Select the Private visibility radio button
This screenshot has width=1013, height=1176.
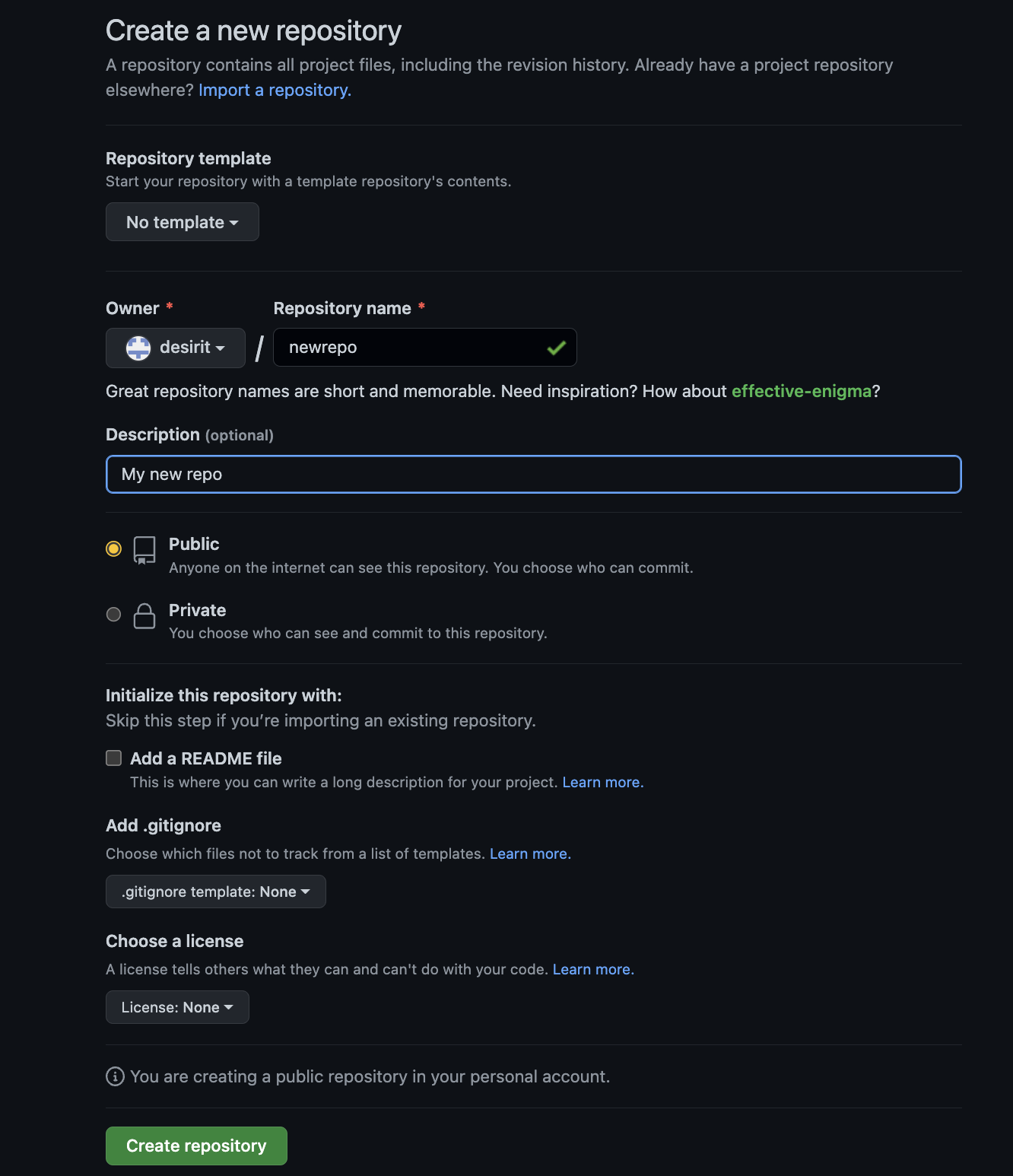[x=113, y=614]
